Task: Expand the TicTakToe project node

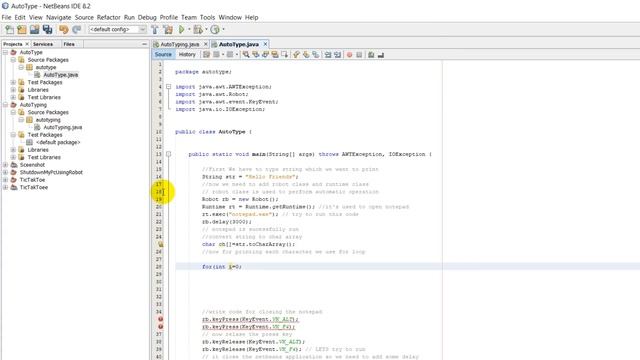Action: (x=5, y=180)
